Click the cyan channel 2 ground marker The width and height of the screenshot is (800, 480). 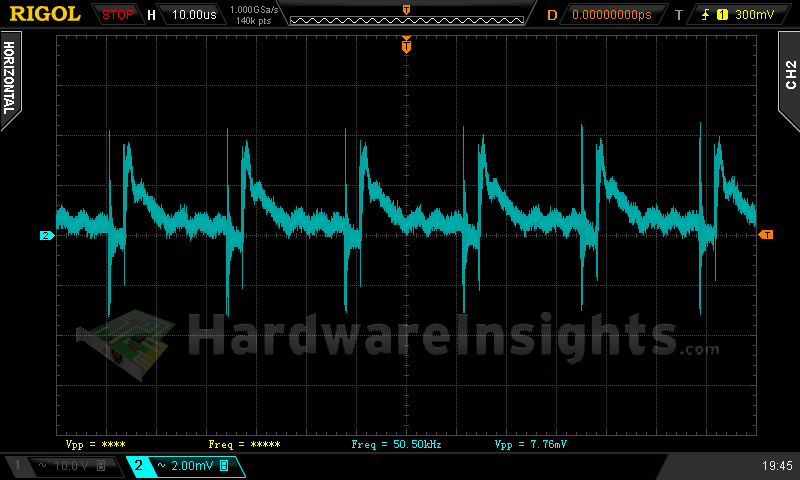[x=45, y=236]
